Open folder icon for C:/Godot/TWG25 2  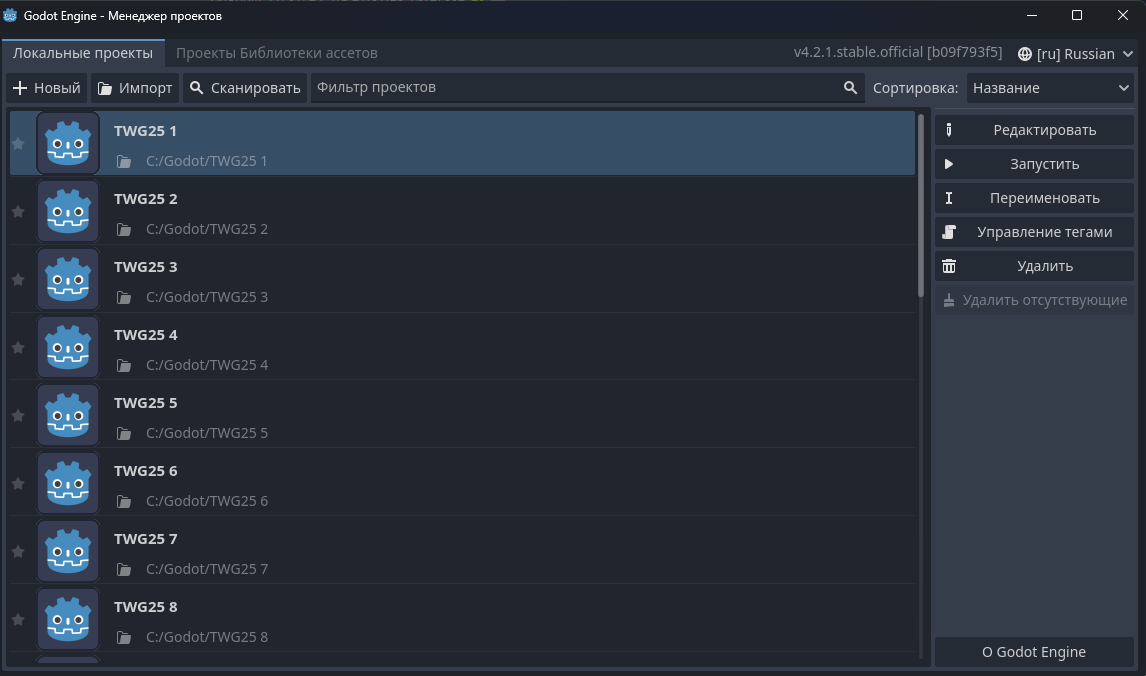(124, 229)
